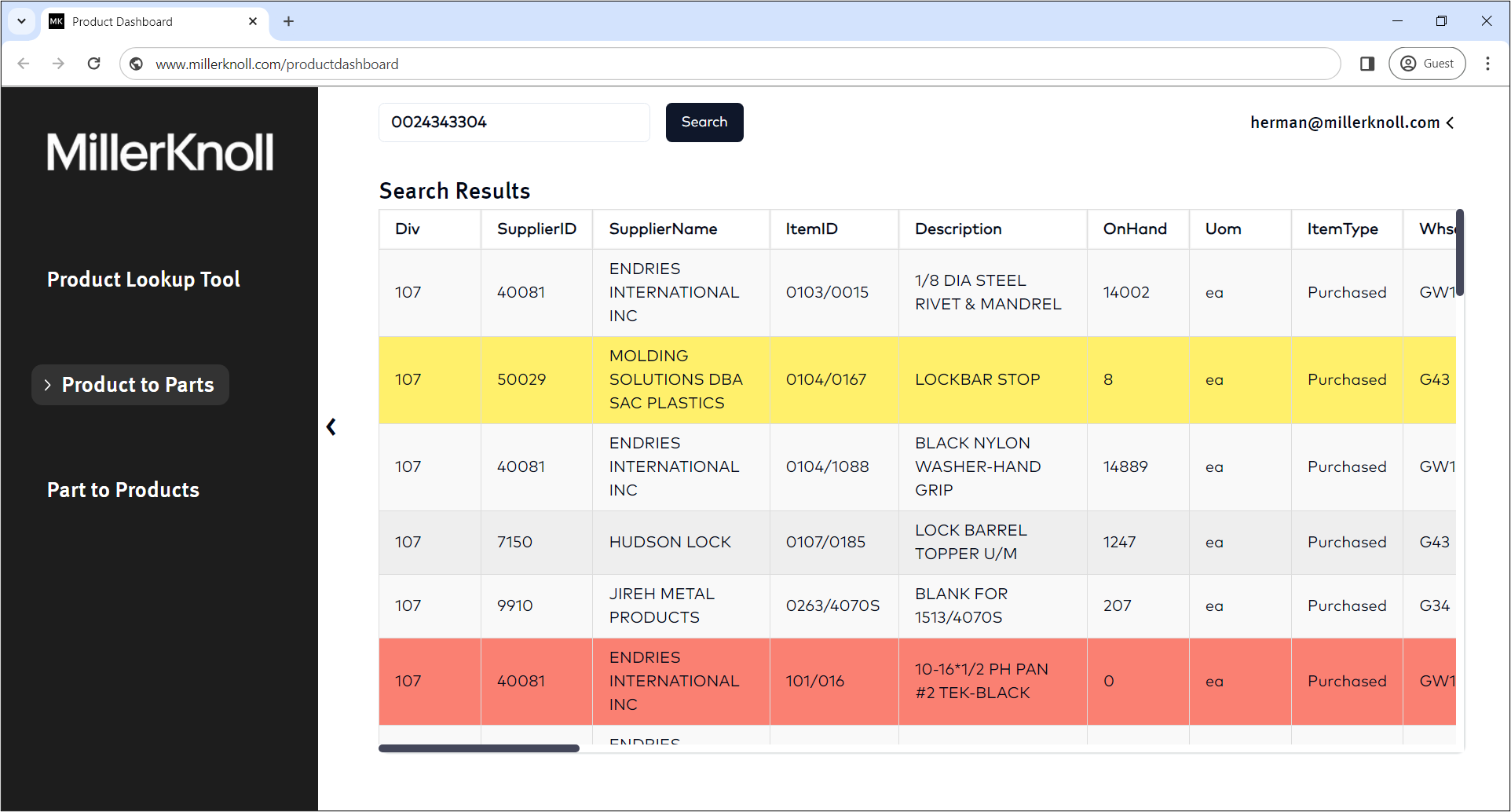Click the horizontal scrollbar under the table

tap(479, 748)
